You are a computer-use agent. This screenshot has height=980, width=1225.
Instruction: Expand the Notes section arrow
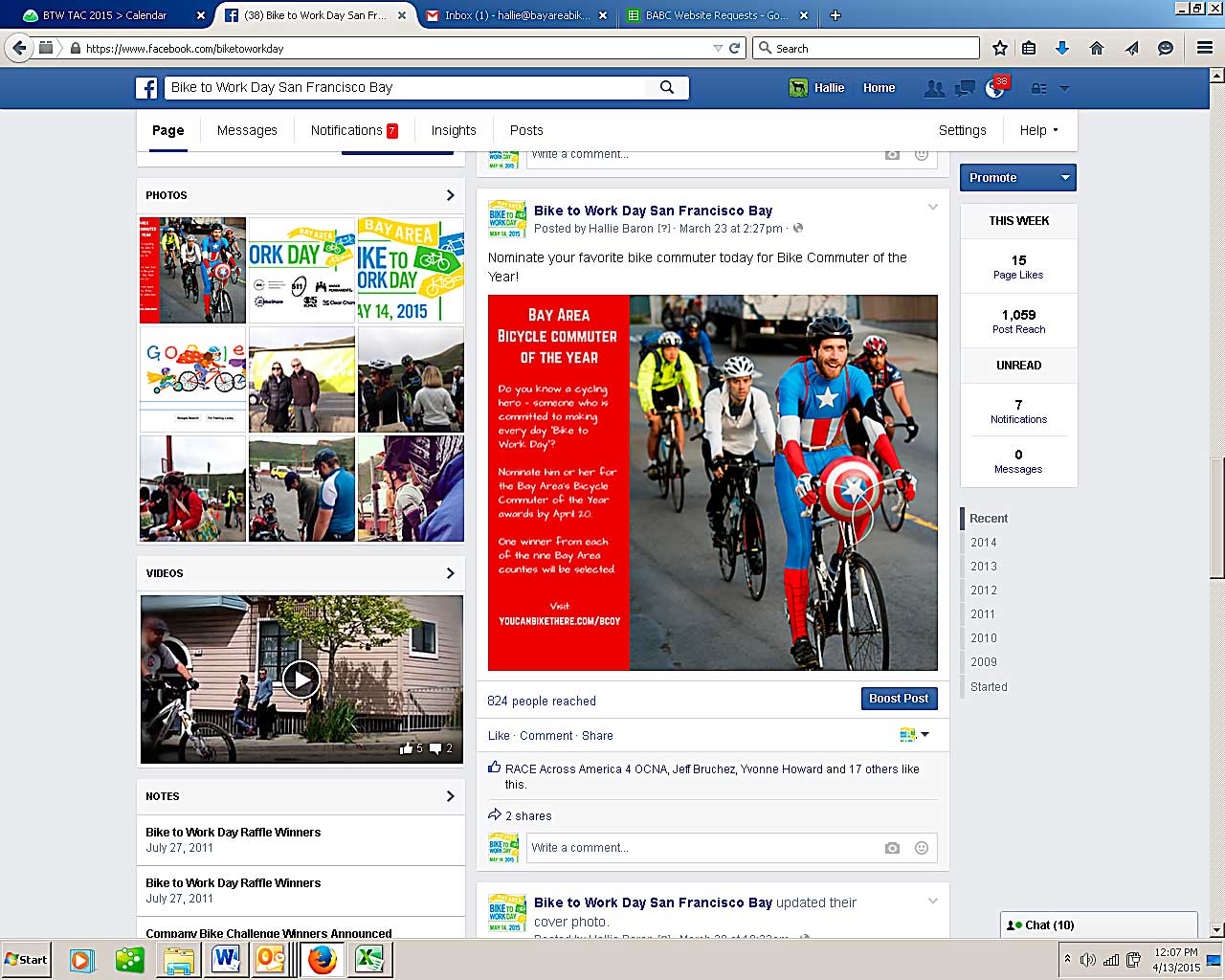[x=450, y=796]
